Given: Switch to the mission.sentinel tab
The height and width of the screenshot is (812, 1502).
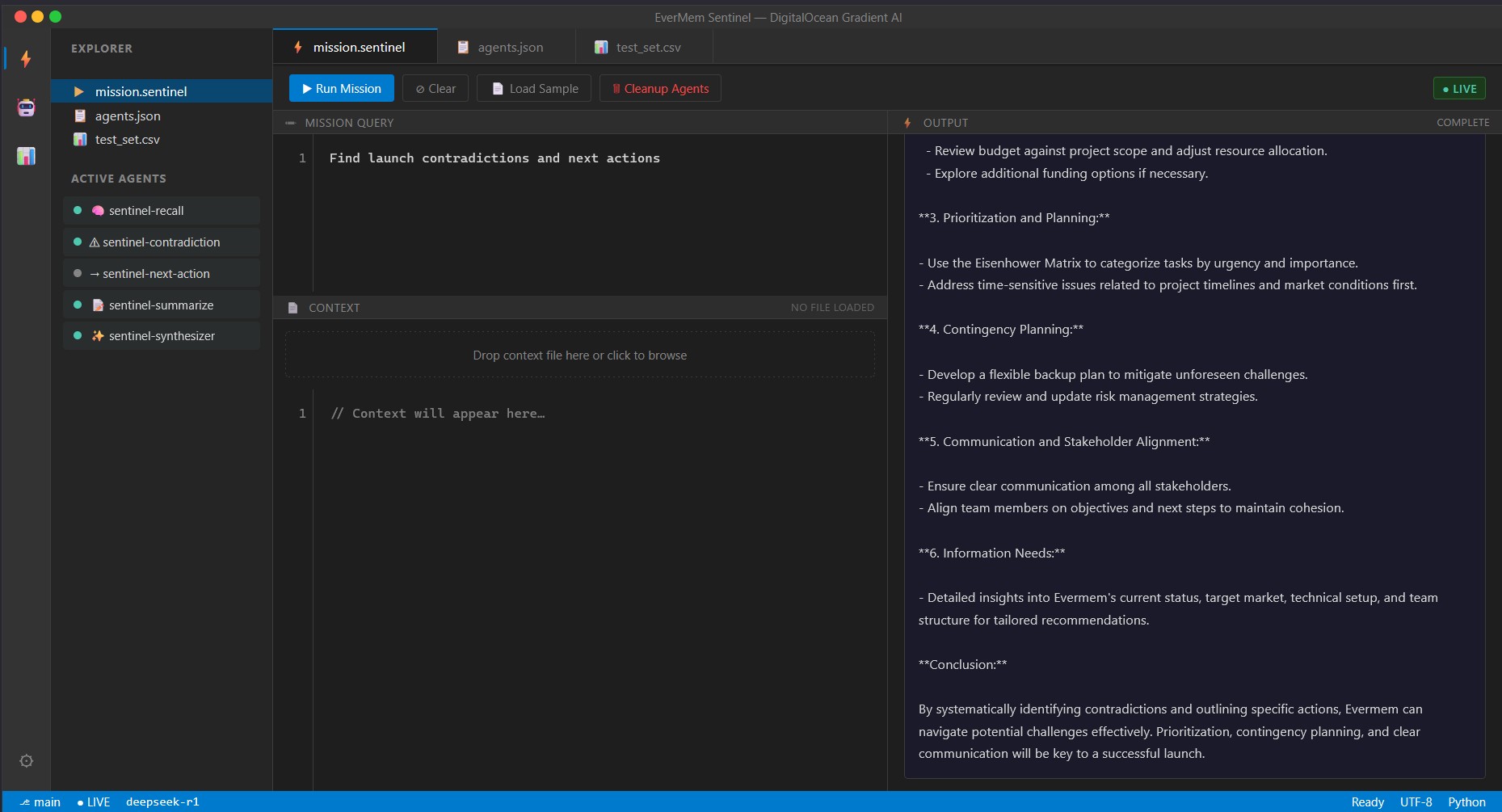Looking at the screenshot, I should pyautogui.click(x=356, y=47).
